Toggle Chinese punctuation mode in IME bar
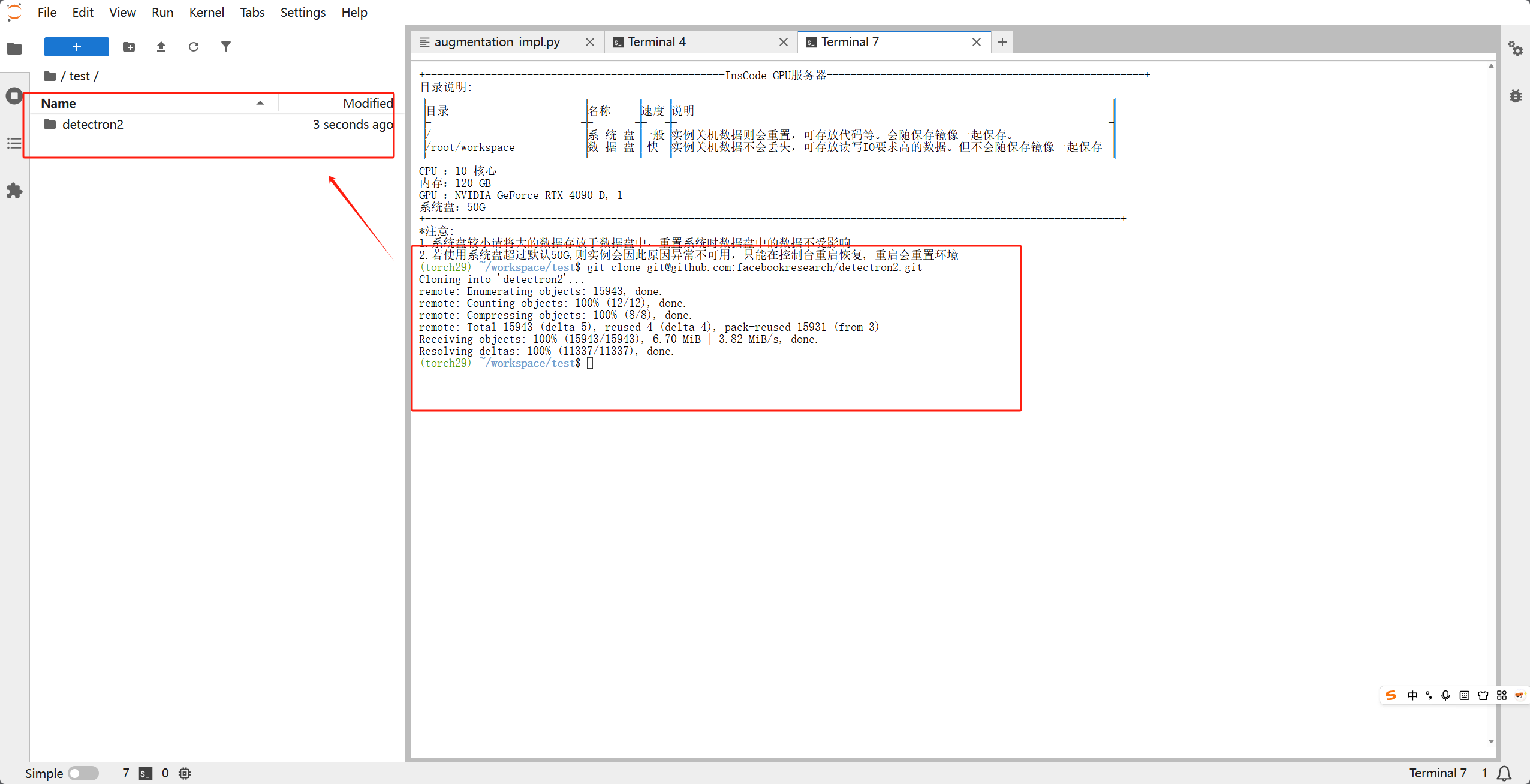The width and height of the screenshot is (1530, 784). [x=1429, y=695]
